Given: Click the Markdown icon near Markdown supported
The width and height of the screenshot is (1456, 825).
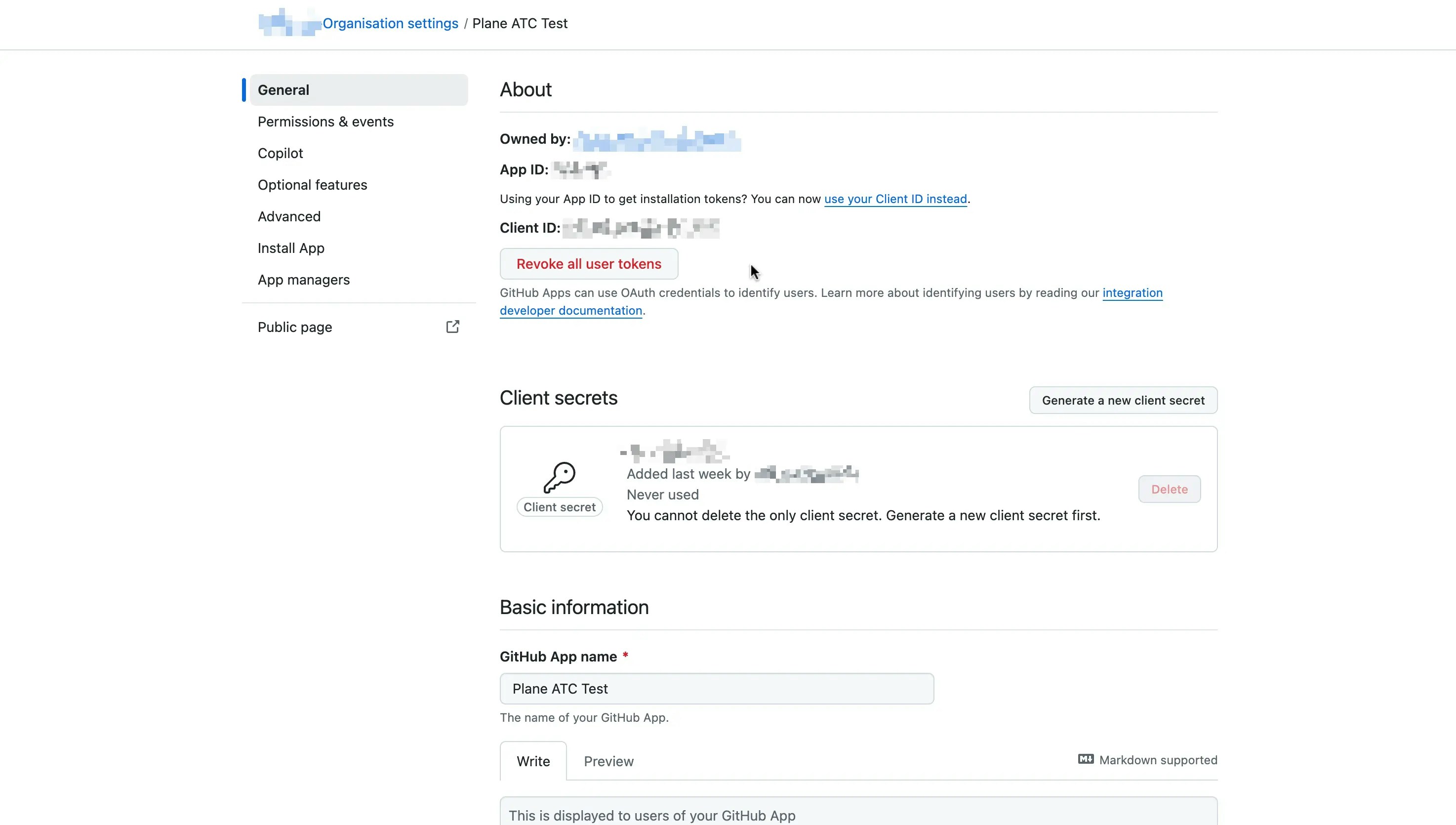Looking at the screenshot, I should pyautogui.click(x=1085, y=759).
